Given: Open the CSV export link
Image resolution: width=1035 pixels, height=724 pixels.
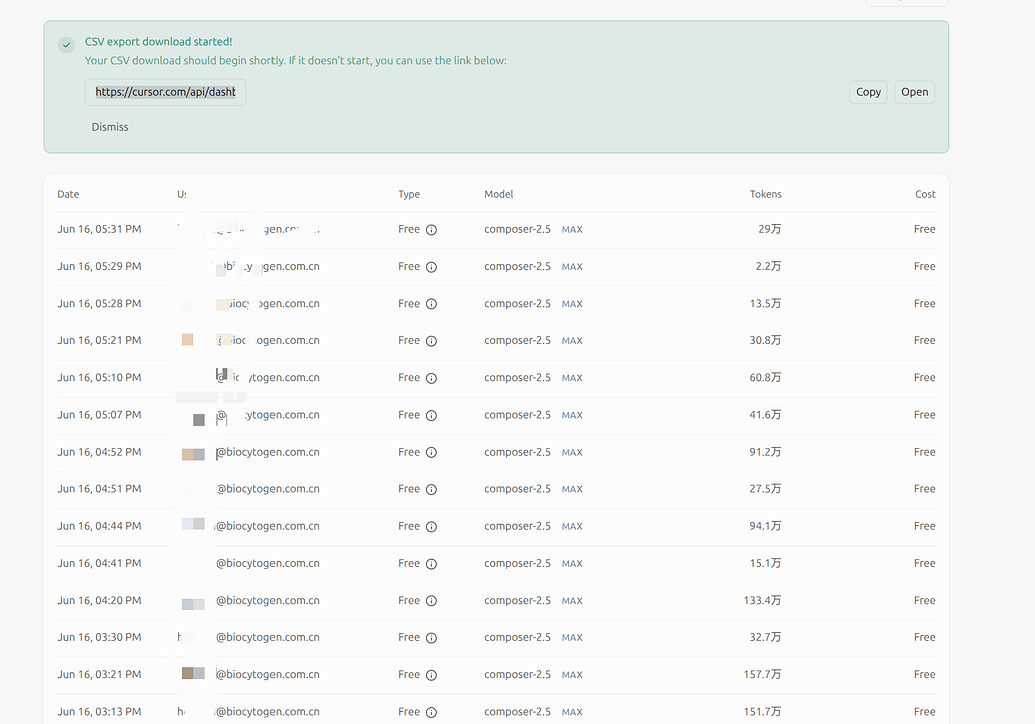Looking at the screenshot, I should (914, 92).
